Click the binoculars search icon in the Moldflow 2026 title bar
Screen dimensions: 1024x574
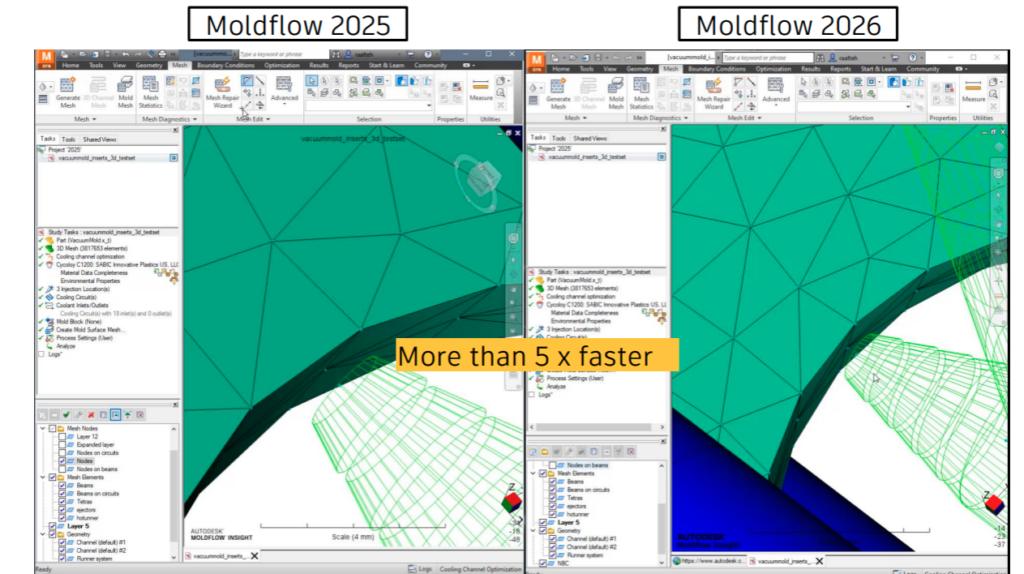pyautogui.click(x=820, y=57)
